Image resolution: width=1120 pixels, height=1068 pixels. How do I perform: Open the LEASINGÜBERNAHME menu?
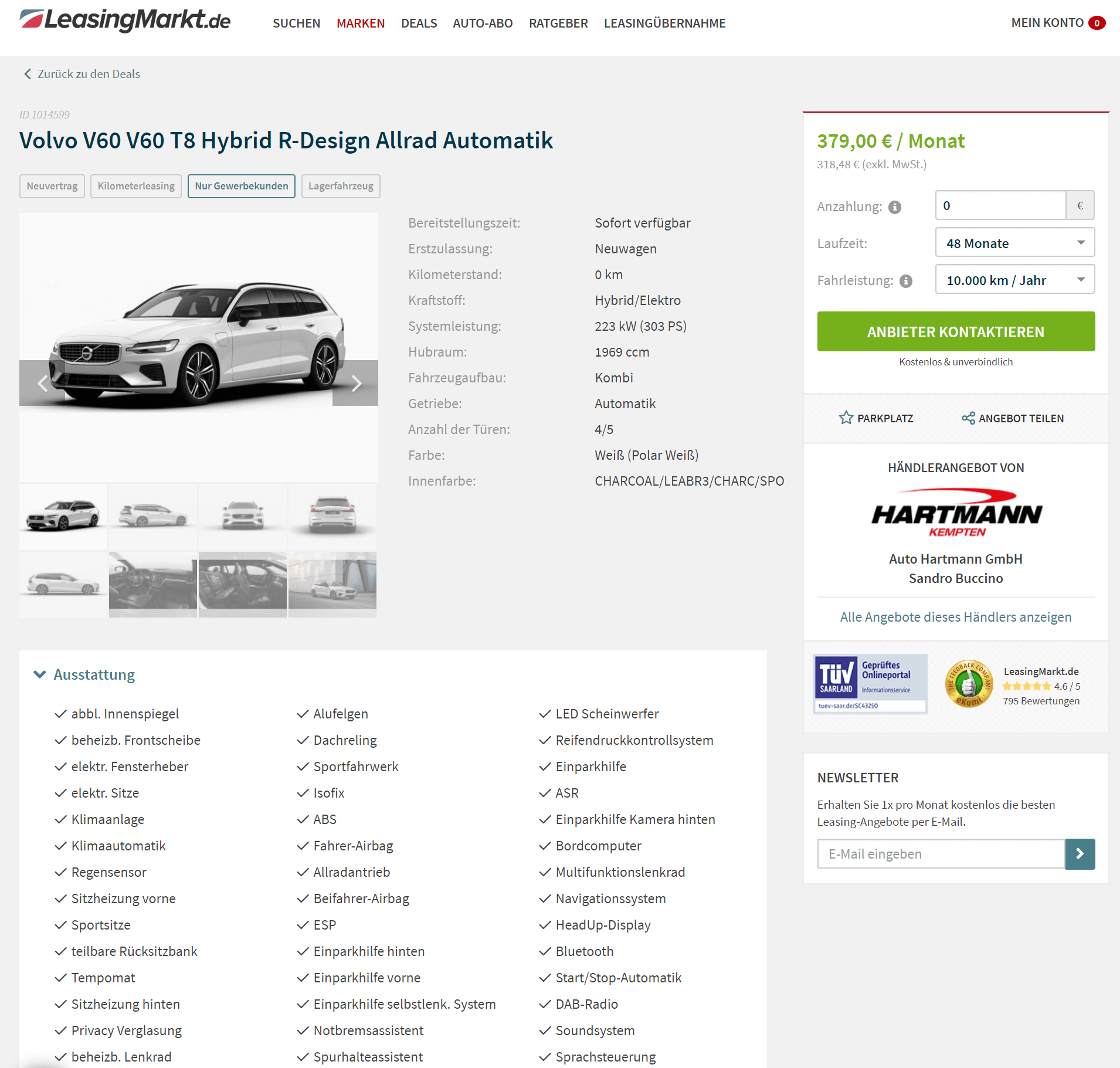point(664,23)
